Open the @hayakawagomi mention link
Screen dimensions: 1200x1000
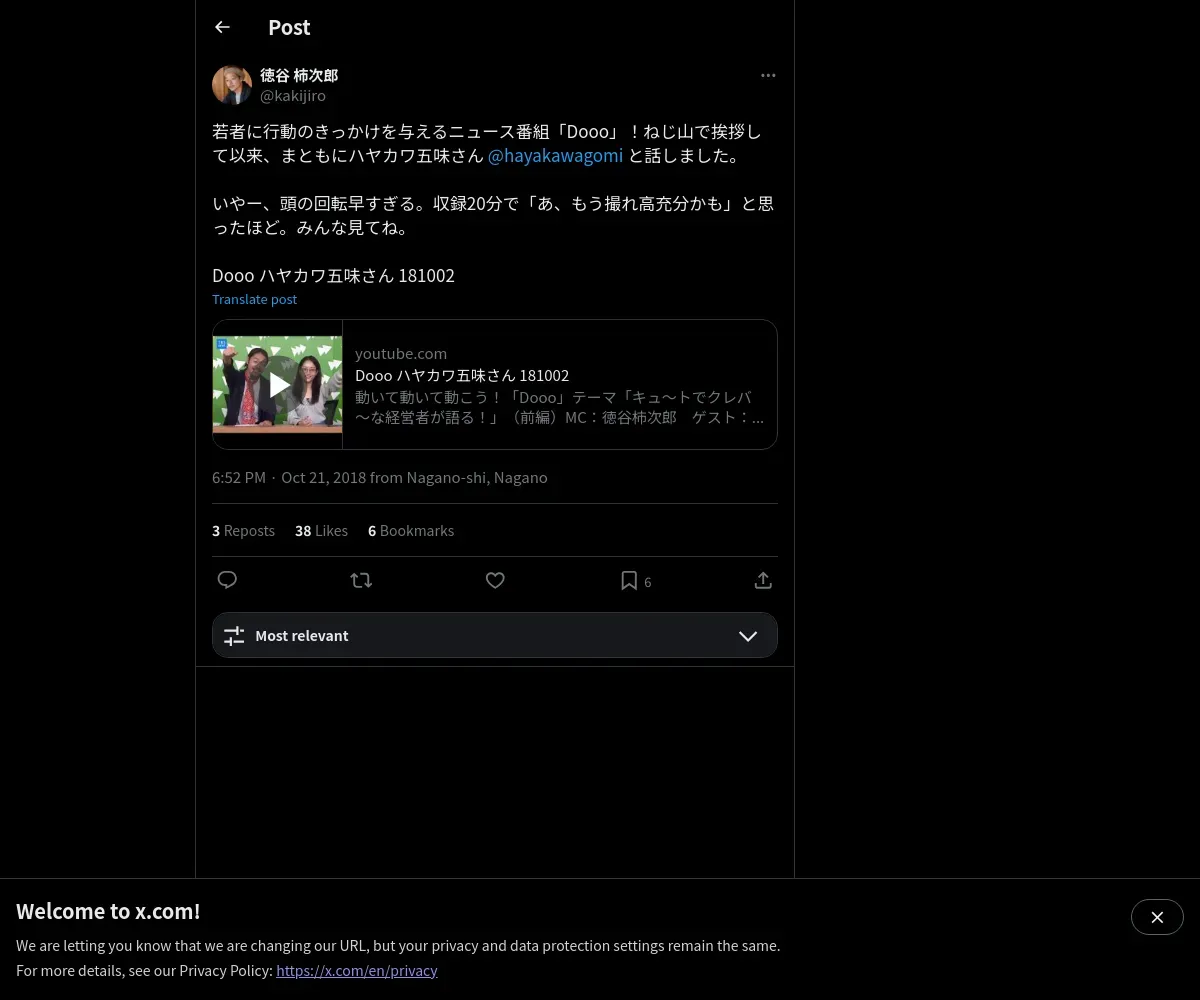pyautogui.click(x=555, y=156)
